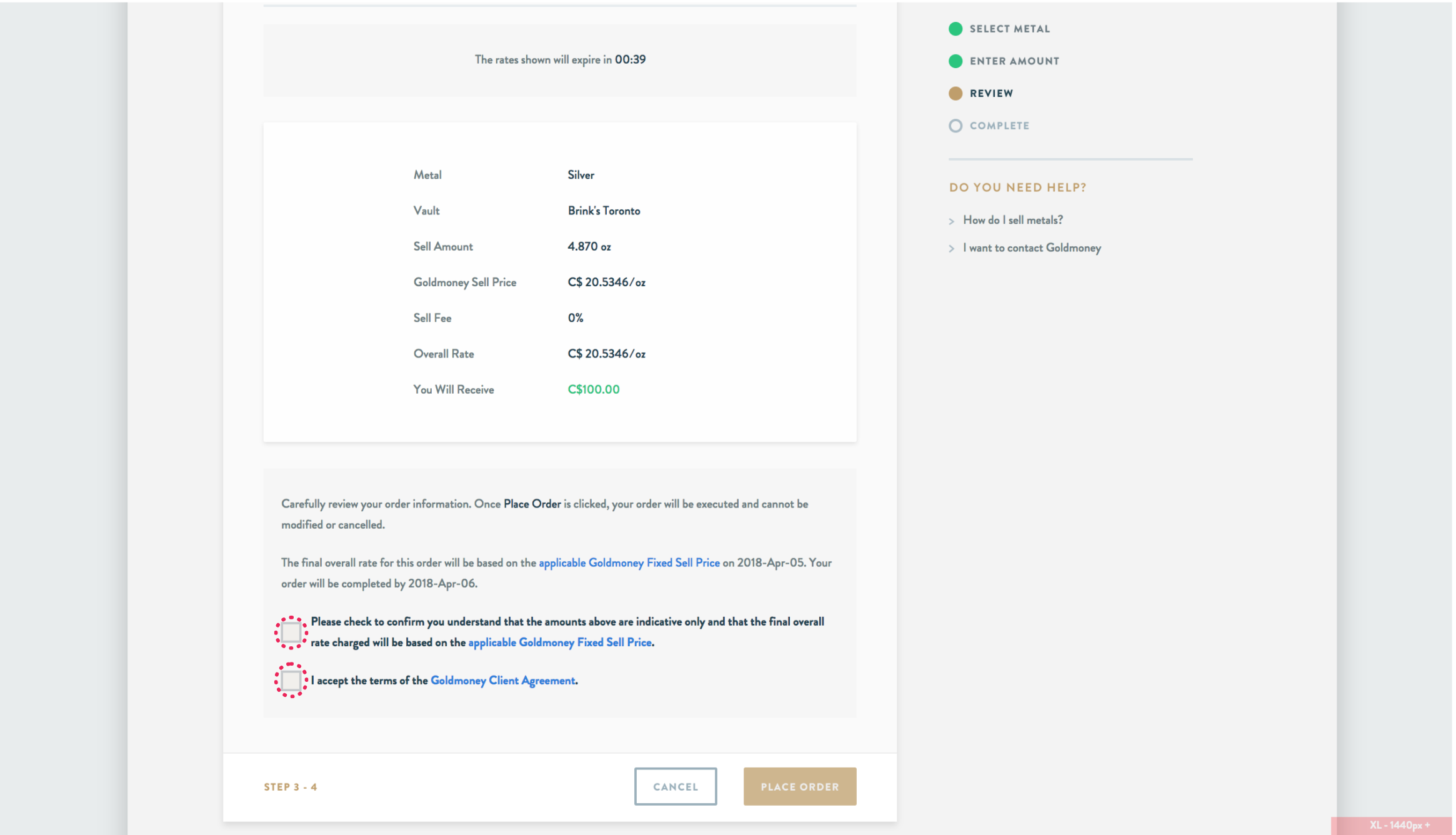
Task: Click the gold Review step dot
Action: point(955,94)
